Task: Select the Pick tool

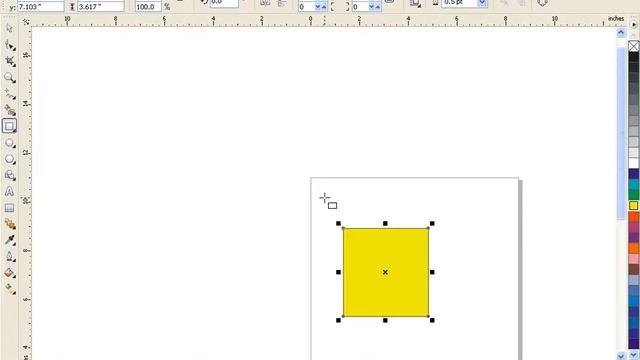Action: pyautogui.click(x=9, y=29)
